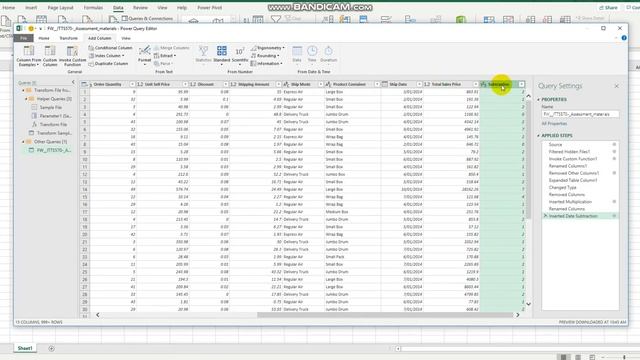This screenshot has height=360, width=640.
Task: Click the Custom Column icon
Action: point(50,51)
